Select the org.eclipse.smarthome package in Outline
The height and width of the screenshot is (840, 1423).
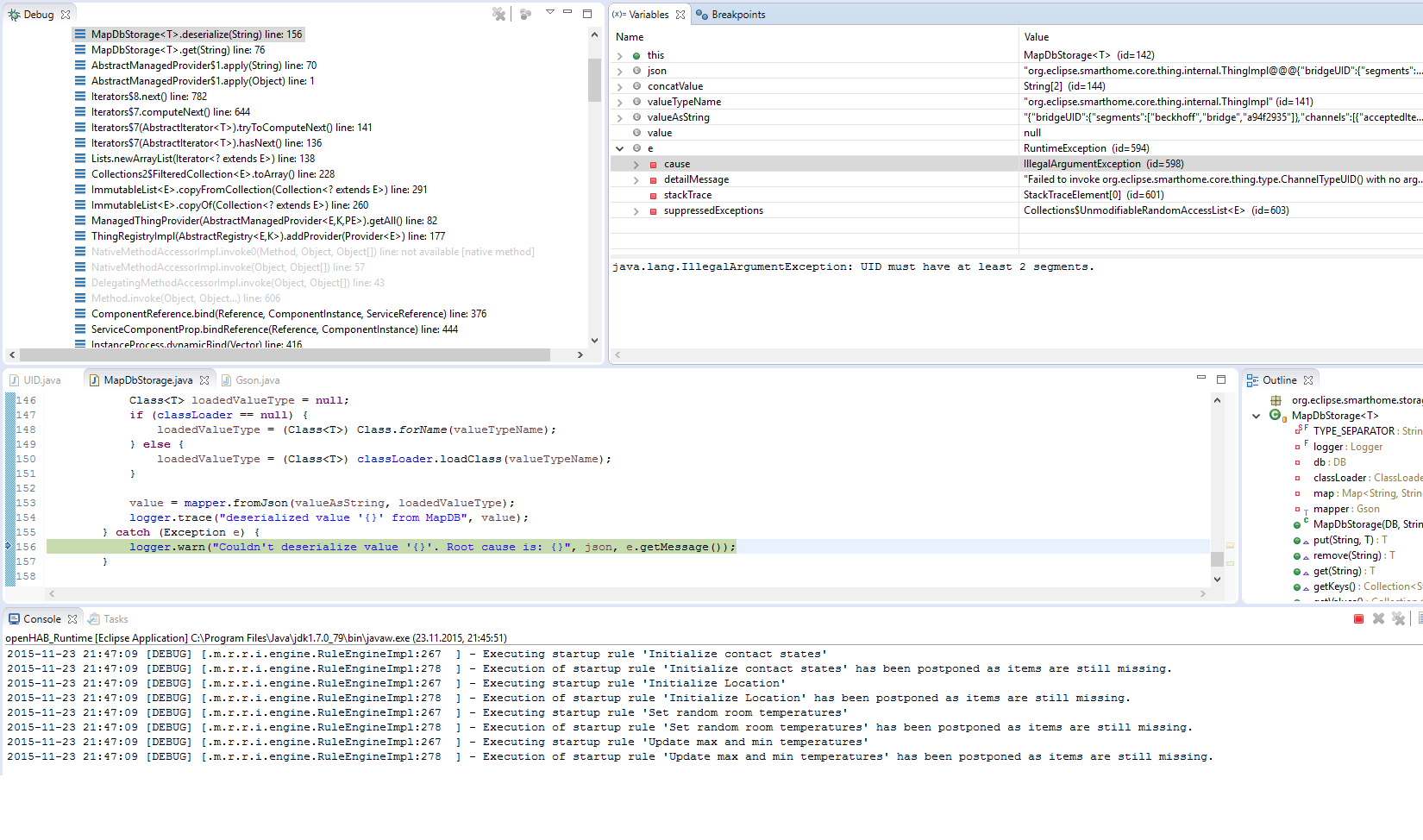pos(1357,400)
